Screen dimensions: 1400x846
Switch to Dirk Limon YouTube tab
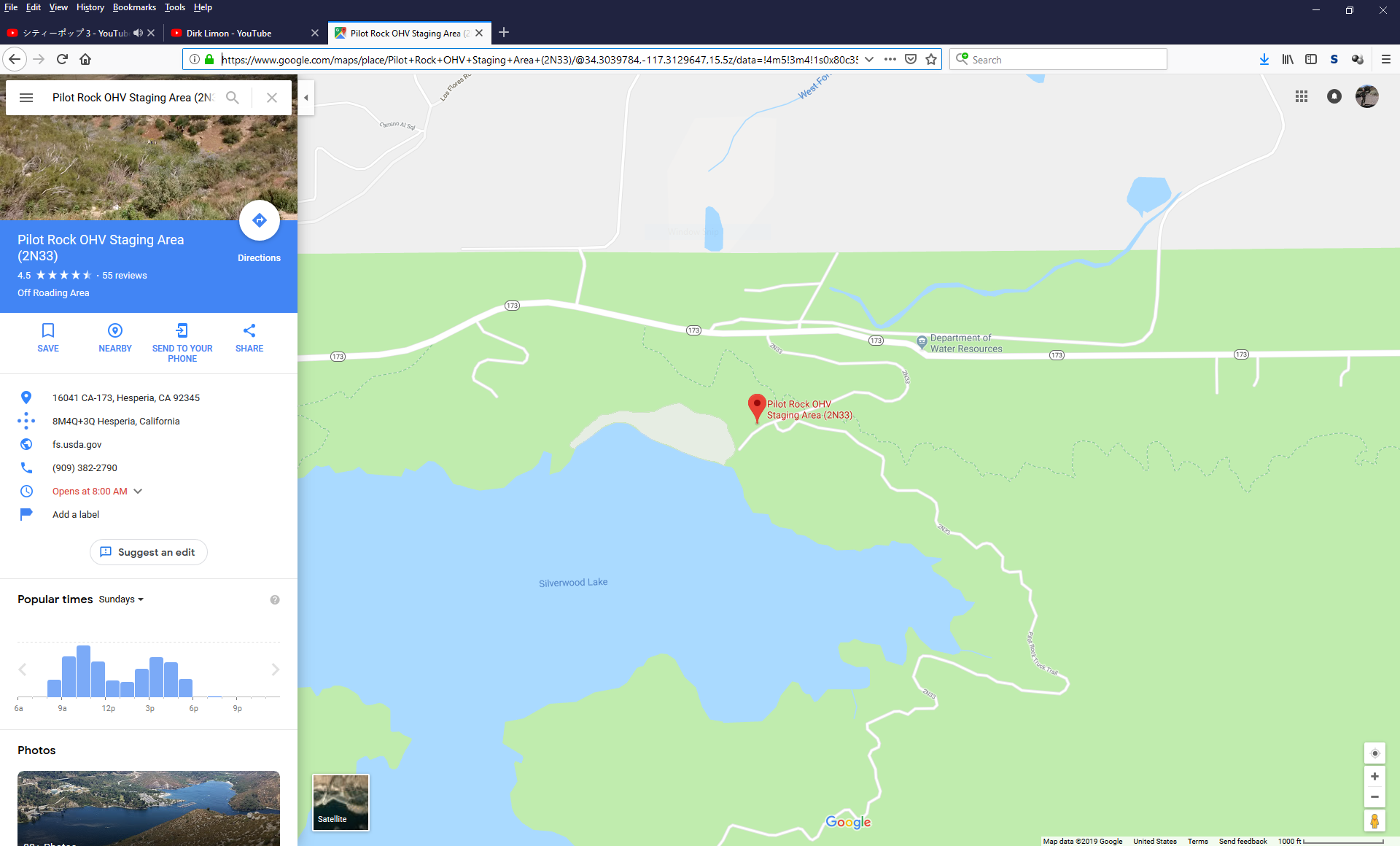point(229,33)
